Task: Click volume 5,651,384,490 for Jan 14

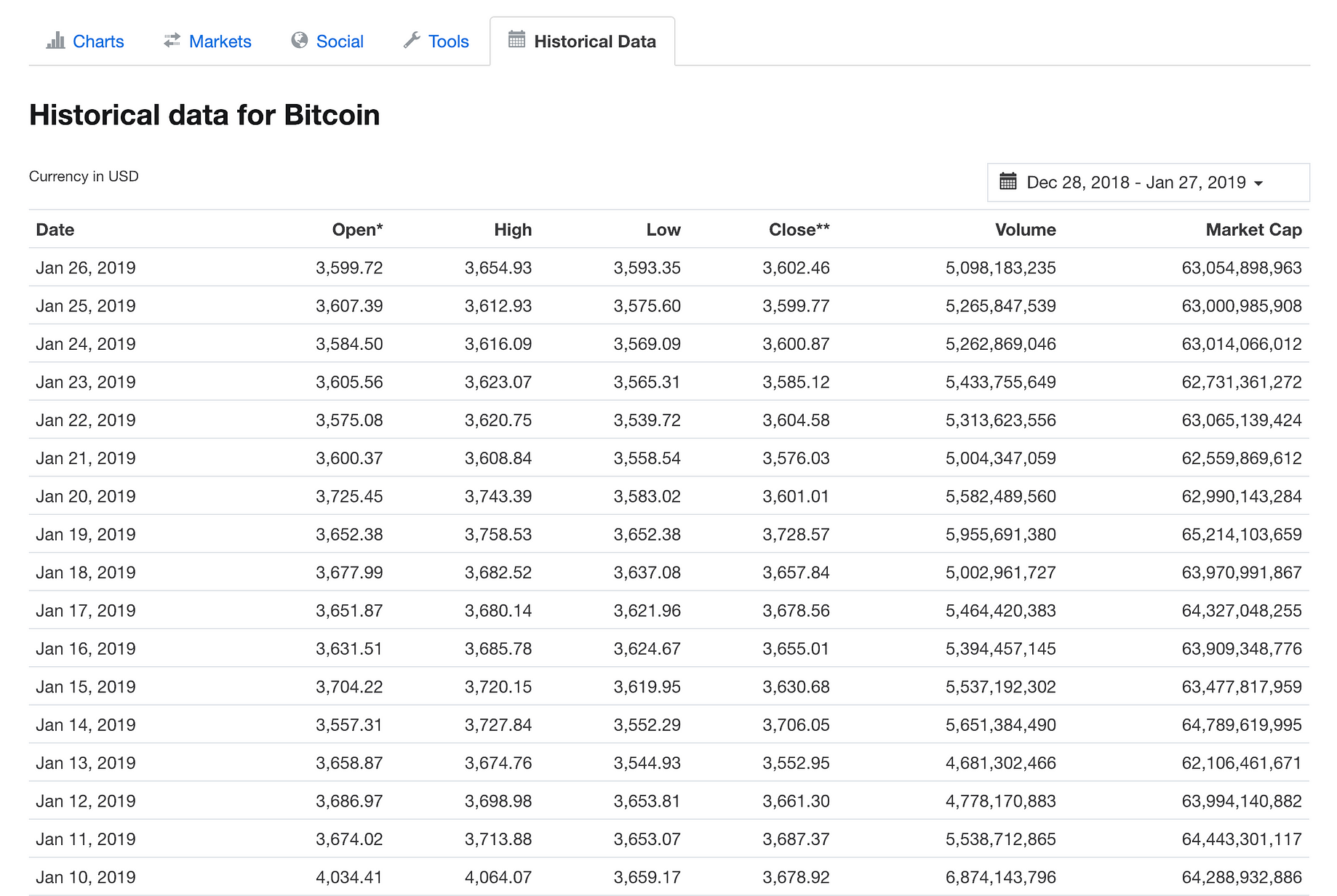Action: [x=1001, y=725]
